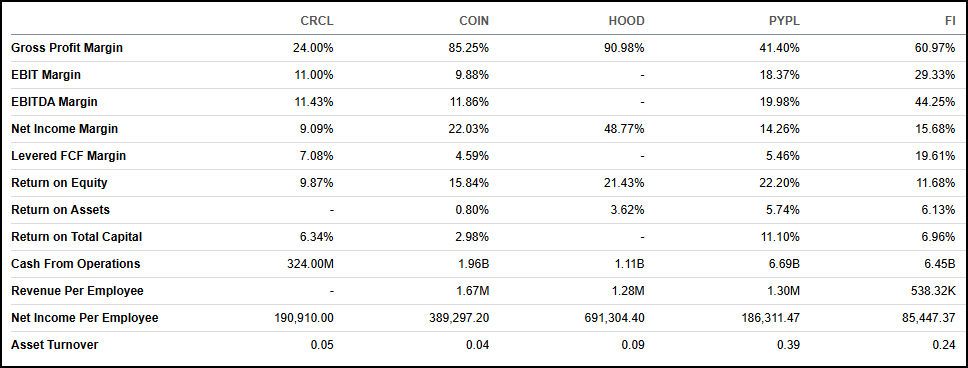Click HOOD's 90.98% gross margin value

point(625,48)
